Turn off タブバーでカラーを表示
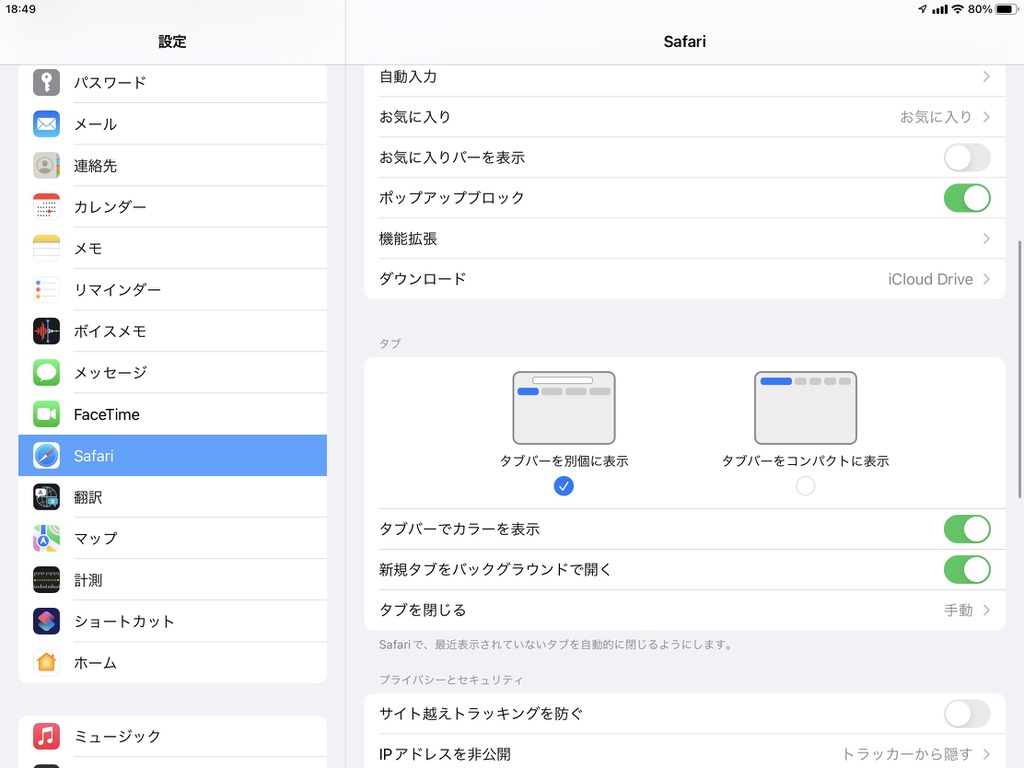Screen dimensions: 1024x768 (x=966, y=529)
